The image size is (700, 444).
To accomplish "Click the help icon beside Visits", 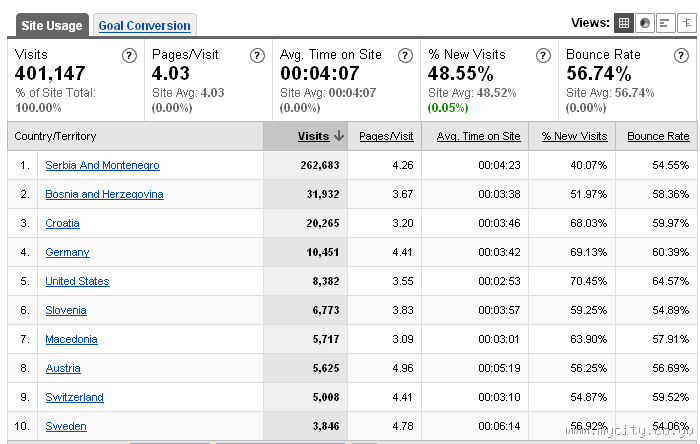I will (129, 56).
